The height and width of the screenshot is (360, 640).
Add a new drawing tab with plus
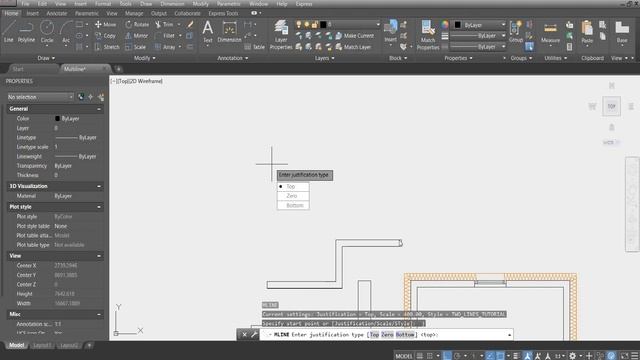pos(118,69)
